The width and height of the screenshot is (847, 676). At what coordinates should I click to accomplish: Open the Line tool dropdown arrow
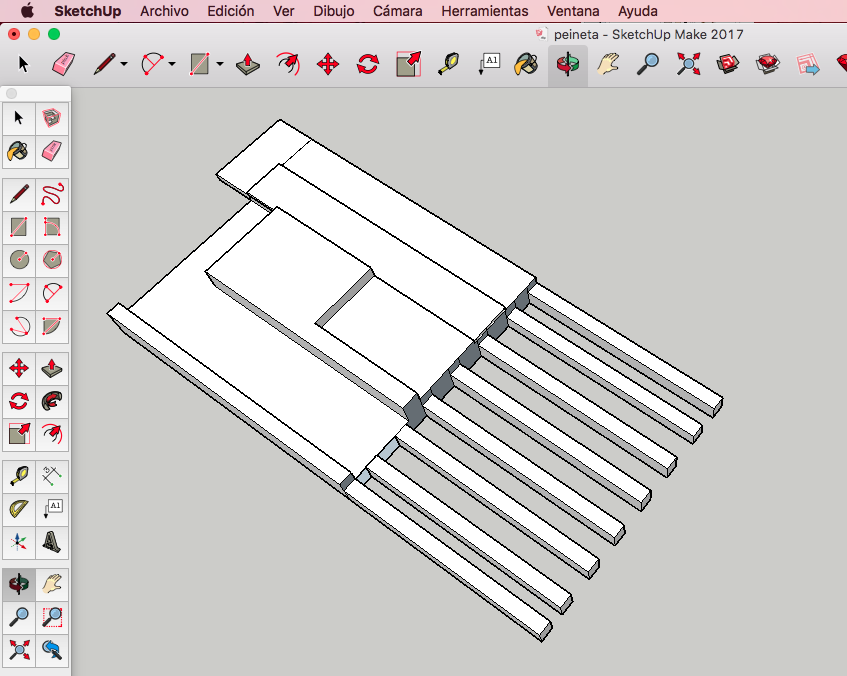coord(124,64)
